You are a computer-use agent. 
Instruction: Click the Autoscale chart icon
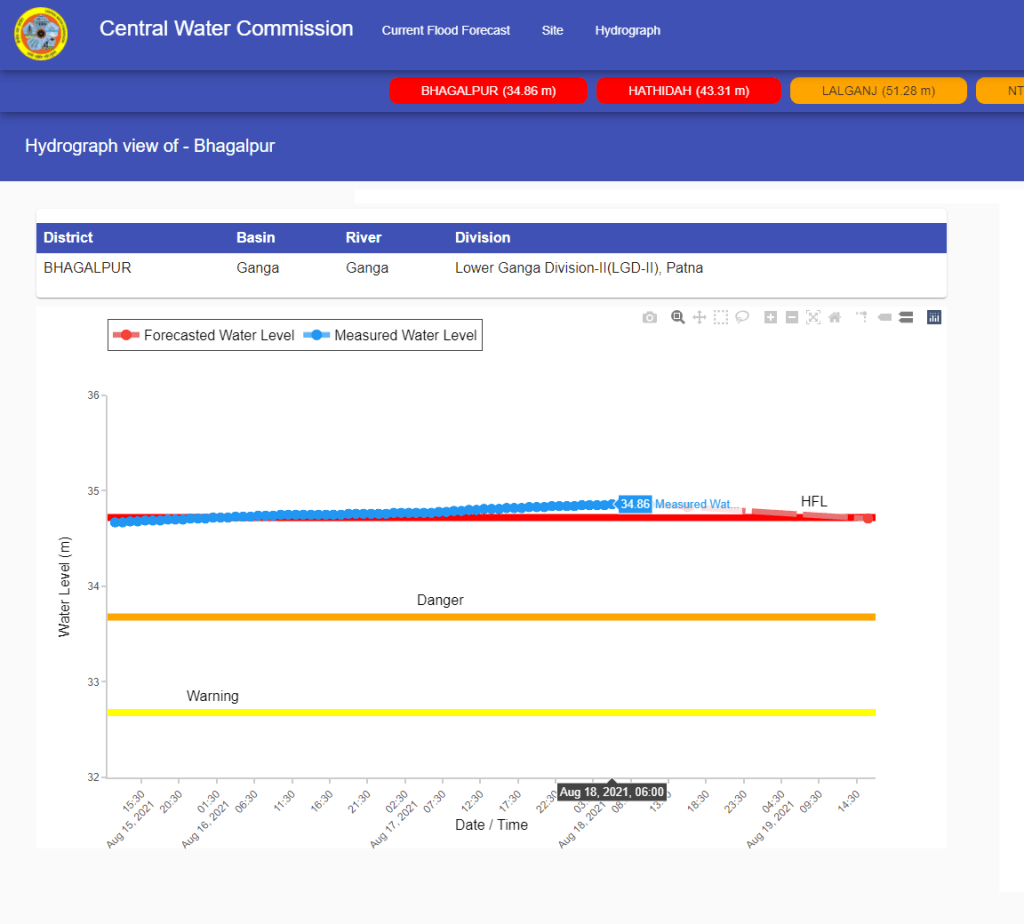coord(813,317)
